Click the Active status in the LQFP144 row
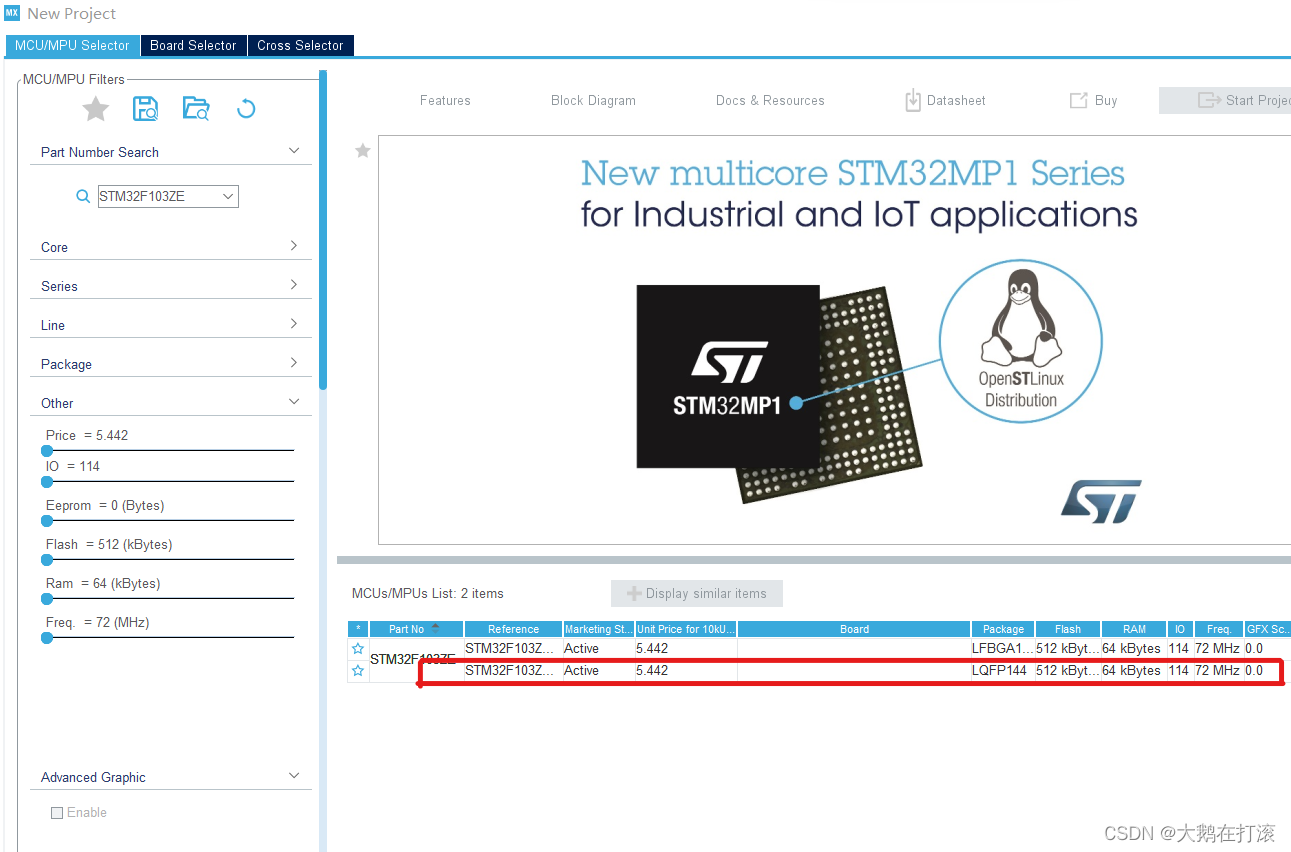This screenshot has width=1291, height=852. tap(599, 671)
